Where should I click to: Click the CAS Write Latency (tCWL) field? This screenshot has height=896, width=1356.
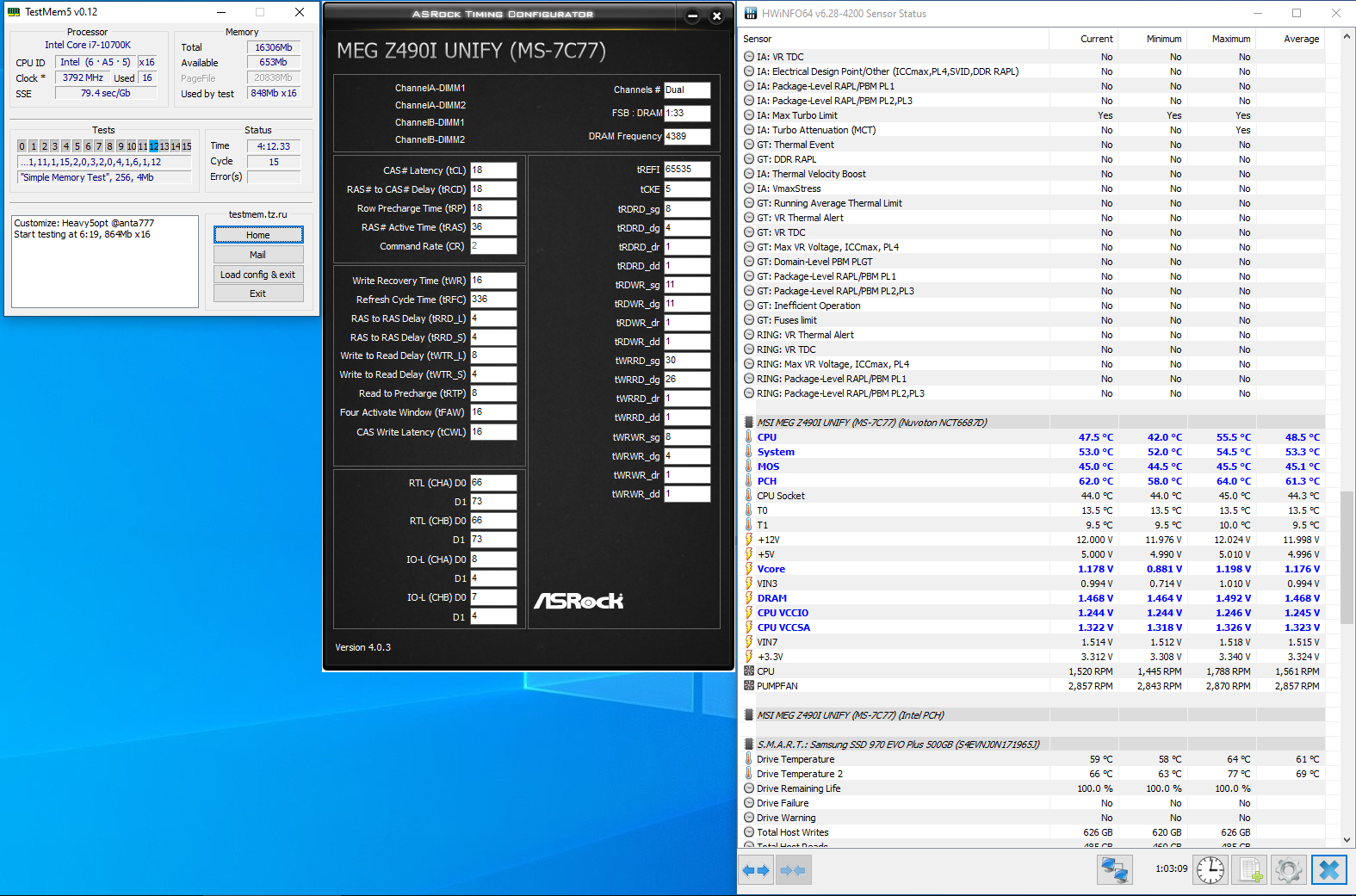tap(493, 432)
